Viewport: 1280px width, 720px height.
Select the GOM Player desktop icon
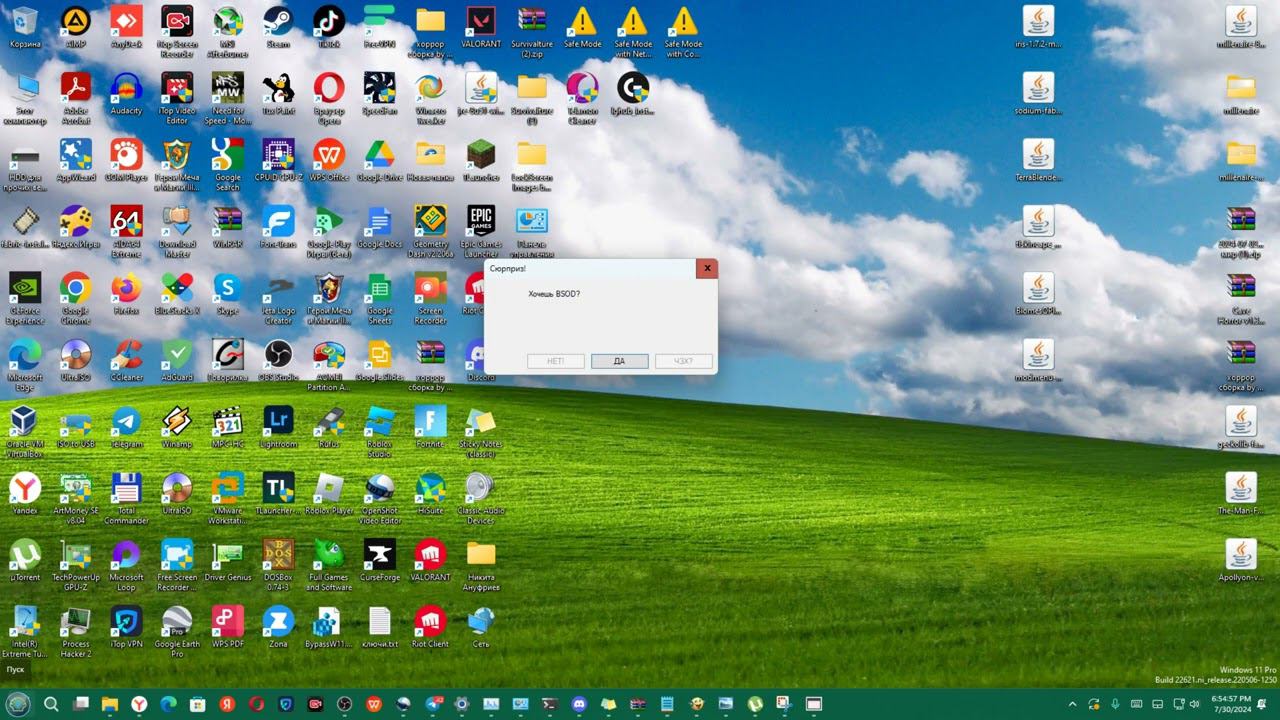(x=126, y=160)
